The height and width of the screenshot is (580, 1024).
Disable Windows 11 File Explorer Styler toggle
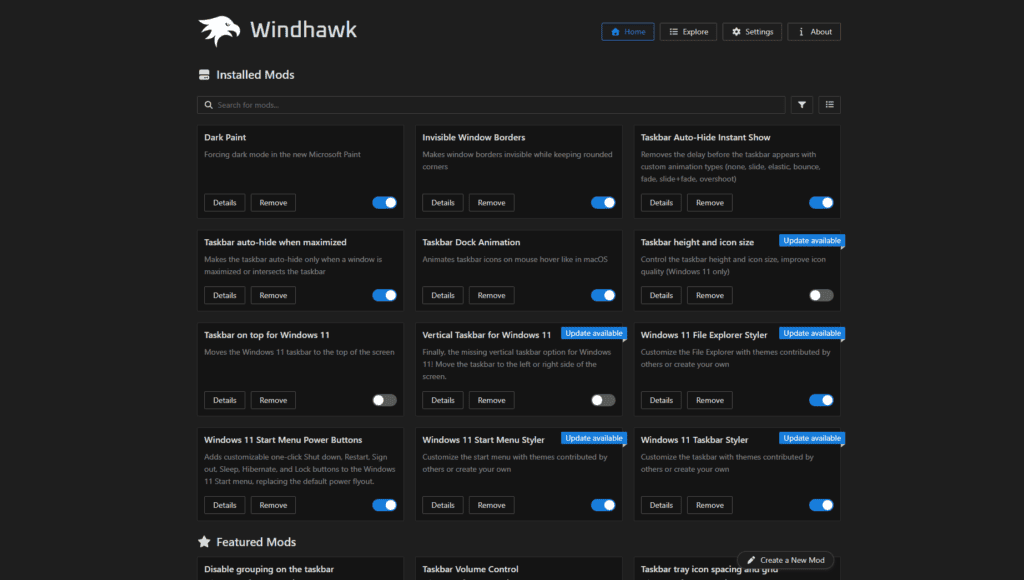821,400
